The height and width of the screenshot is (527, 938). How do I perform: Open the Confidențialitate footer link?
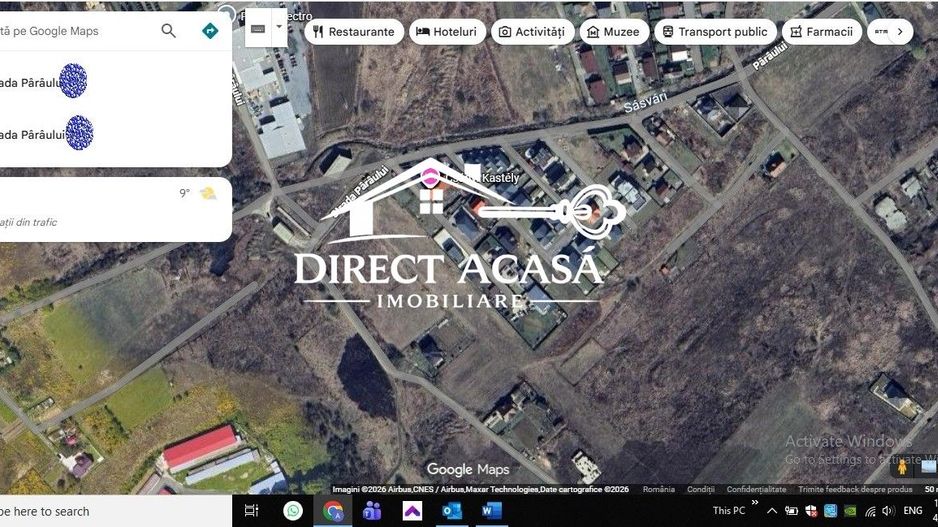point(756,489)
